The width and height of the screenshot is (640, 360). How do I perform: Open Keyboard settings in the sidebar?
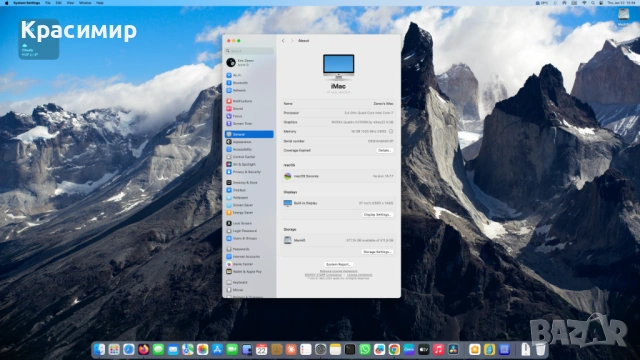tap(249, 282)
